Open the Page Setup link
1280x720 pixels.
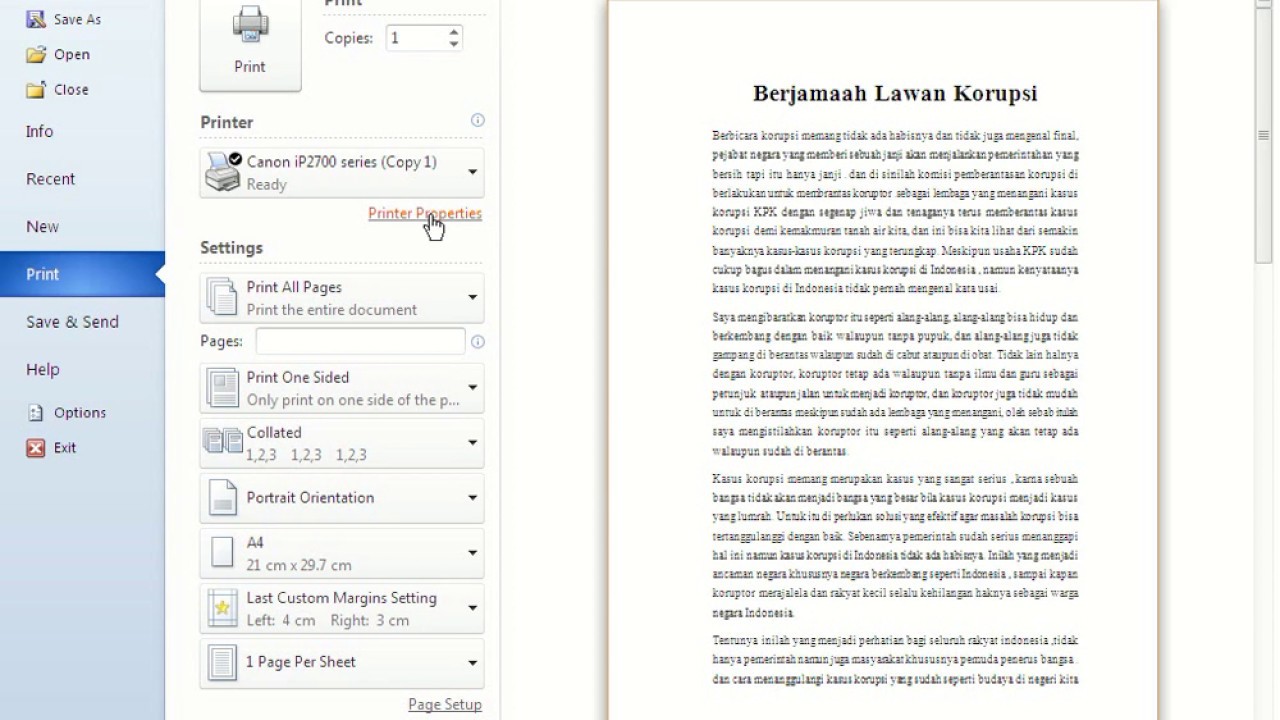445,704
